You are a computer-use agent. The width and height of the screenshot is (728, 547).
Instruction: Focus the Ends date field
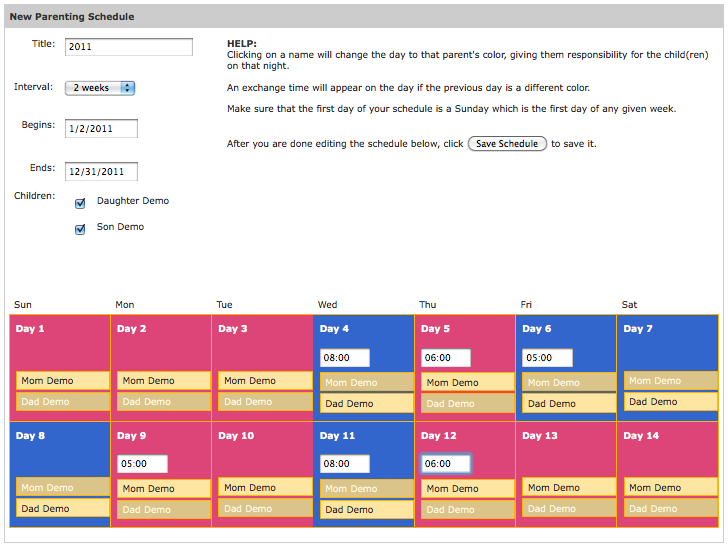[x=101, y=171]
